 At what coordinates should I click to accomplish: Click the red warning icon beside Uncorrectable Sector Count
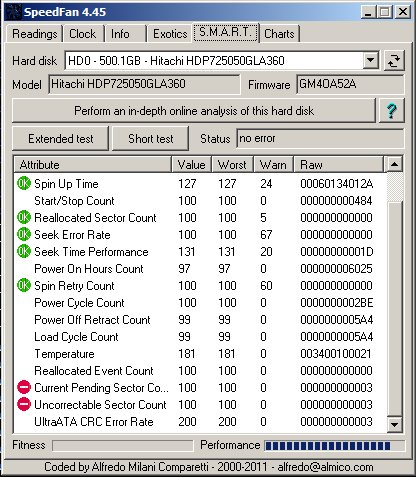tap(24, 405)
